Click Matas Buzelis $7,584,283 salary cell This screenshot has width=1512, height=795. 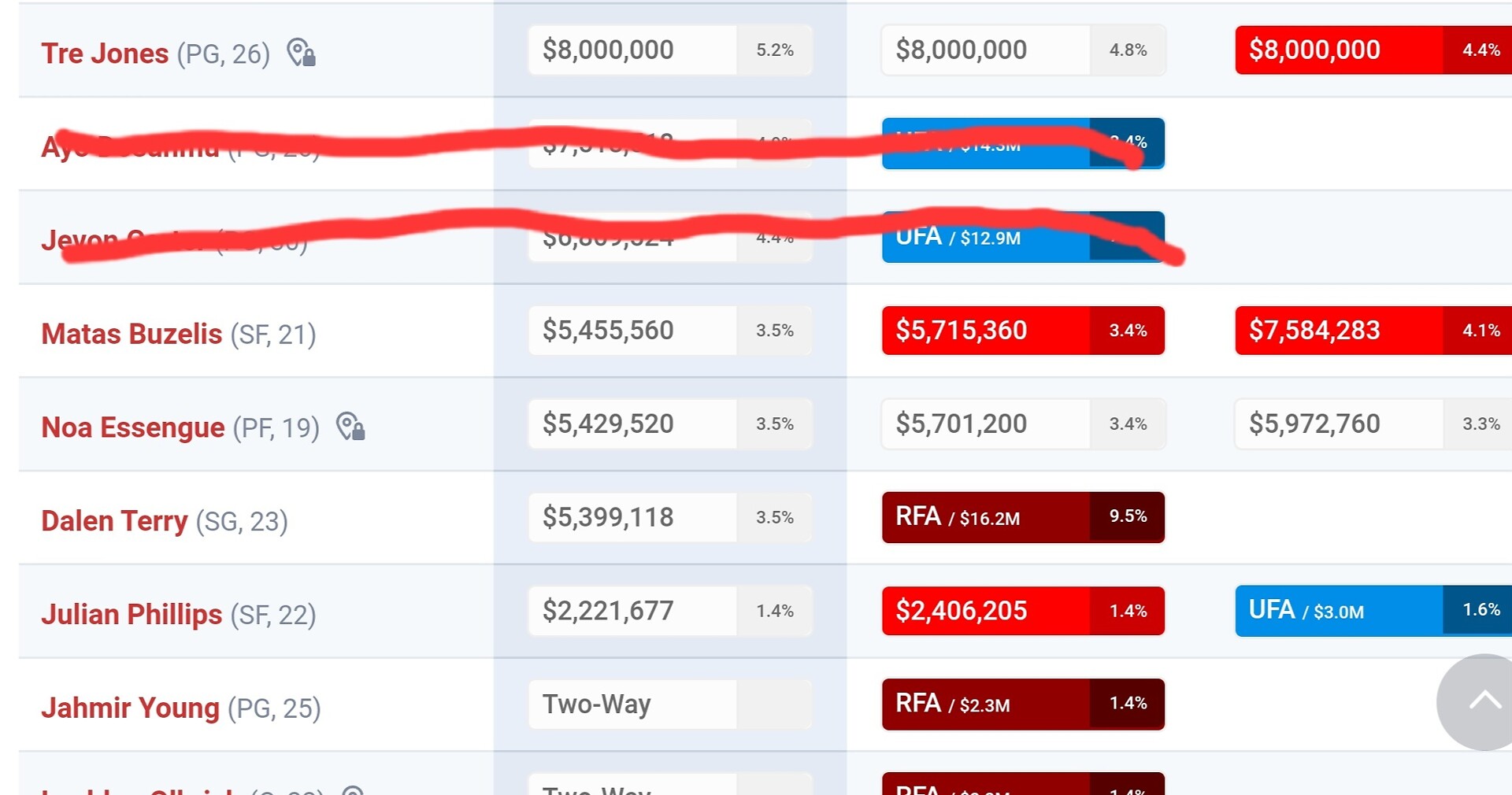pyautogui.click(x=1339, y=331)
